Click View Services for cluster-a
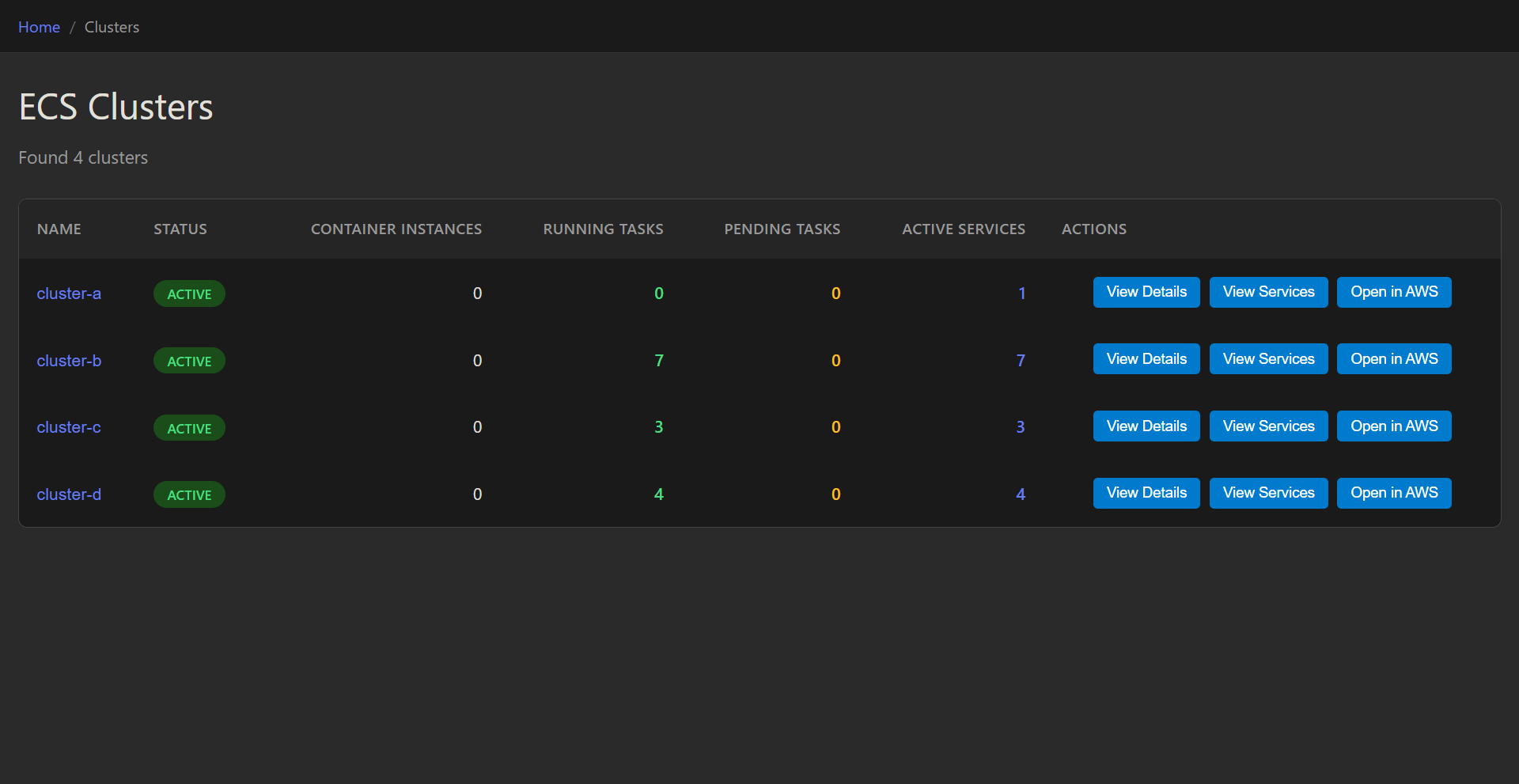Screen dimensions: 1519x784 1268,292
